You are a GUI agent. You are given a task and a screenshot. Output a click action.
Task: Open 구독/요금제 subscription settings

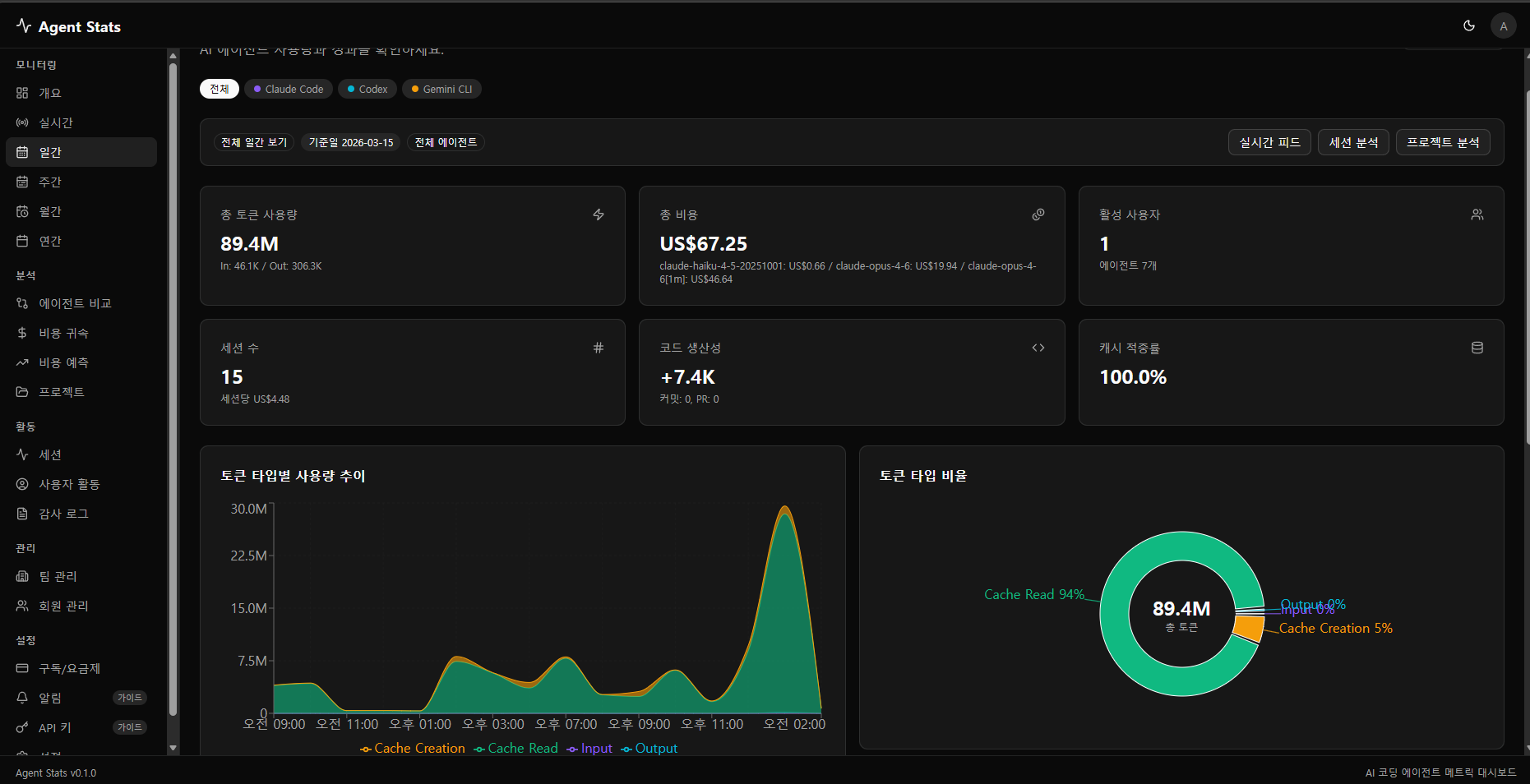pos(69,668)
